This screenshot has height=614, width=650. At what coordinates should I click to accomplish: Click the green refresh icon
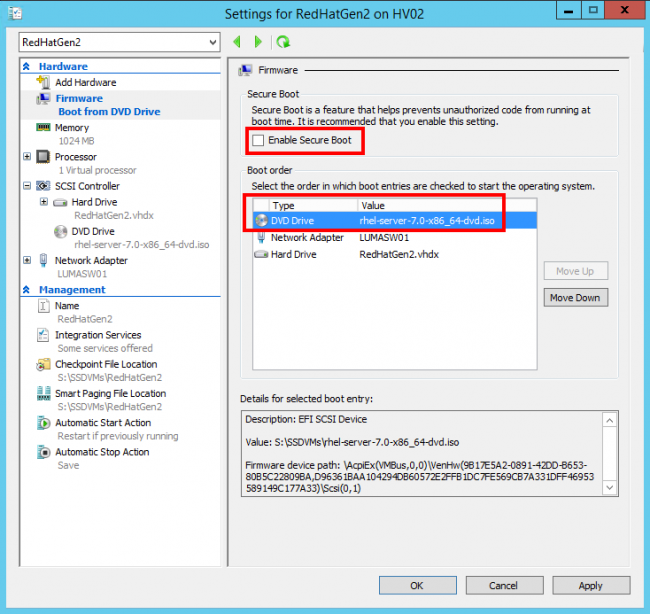point(284,42)
